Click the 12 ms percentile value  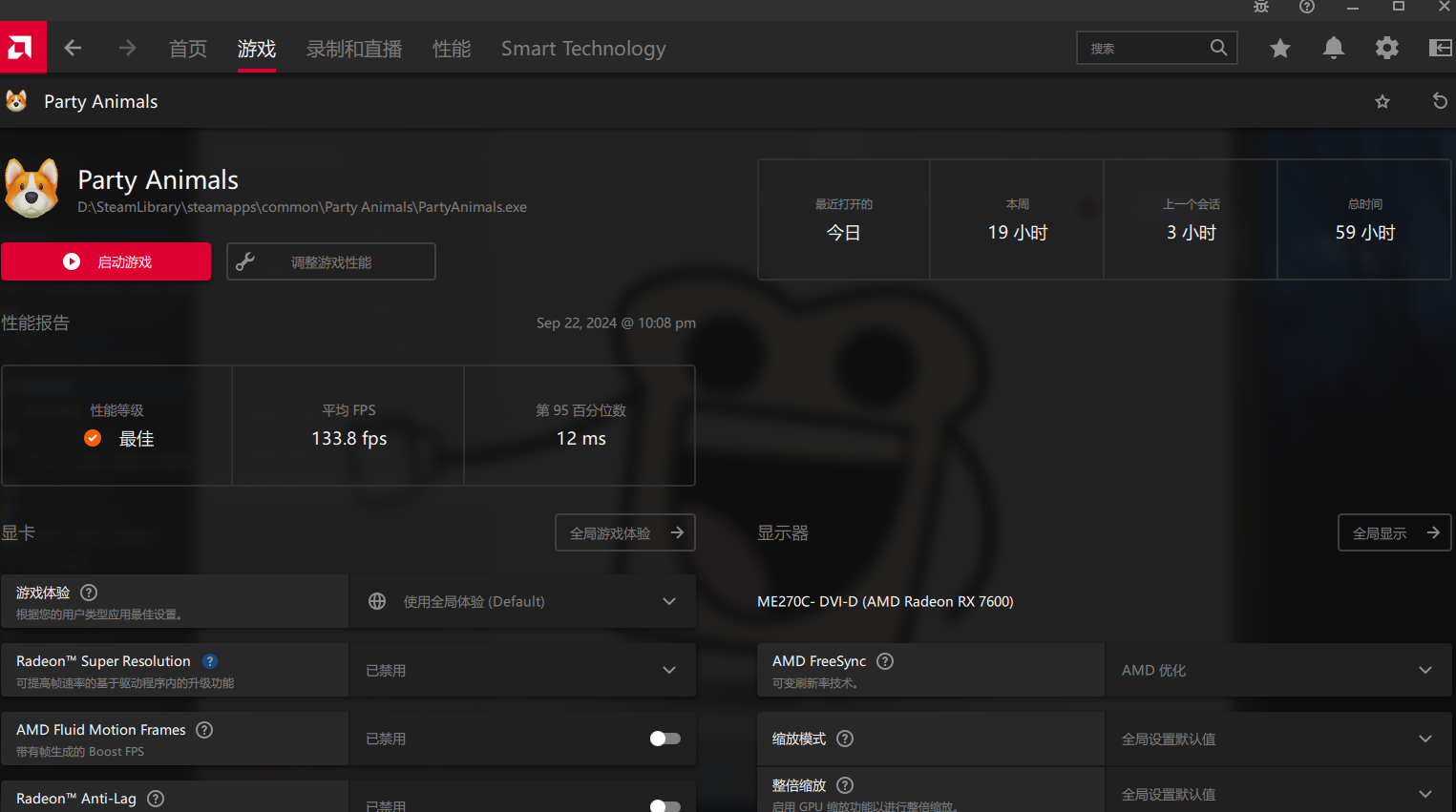pos(581,438)
